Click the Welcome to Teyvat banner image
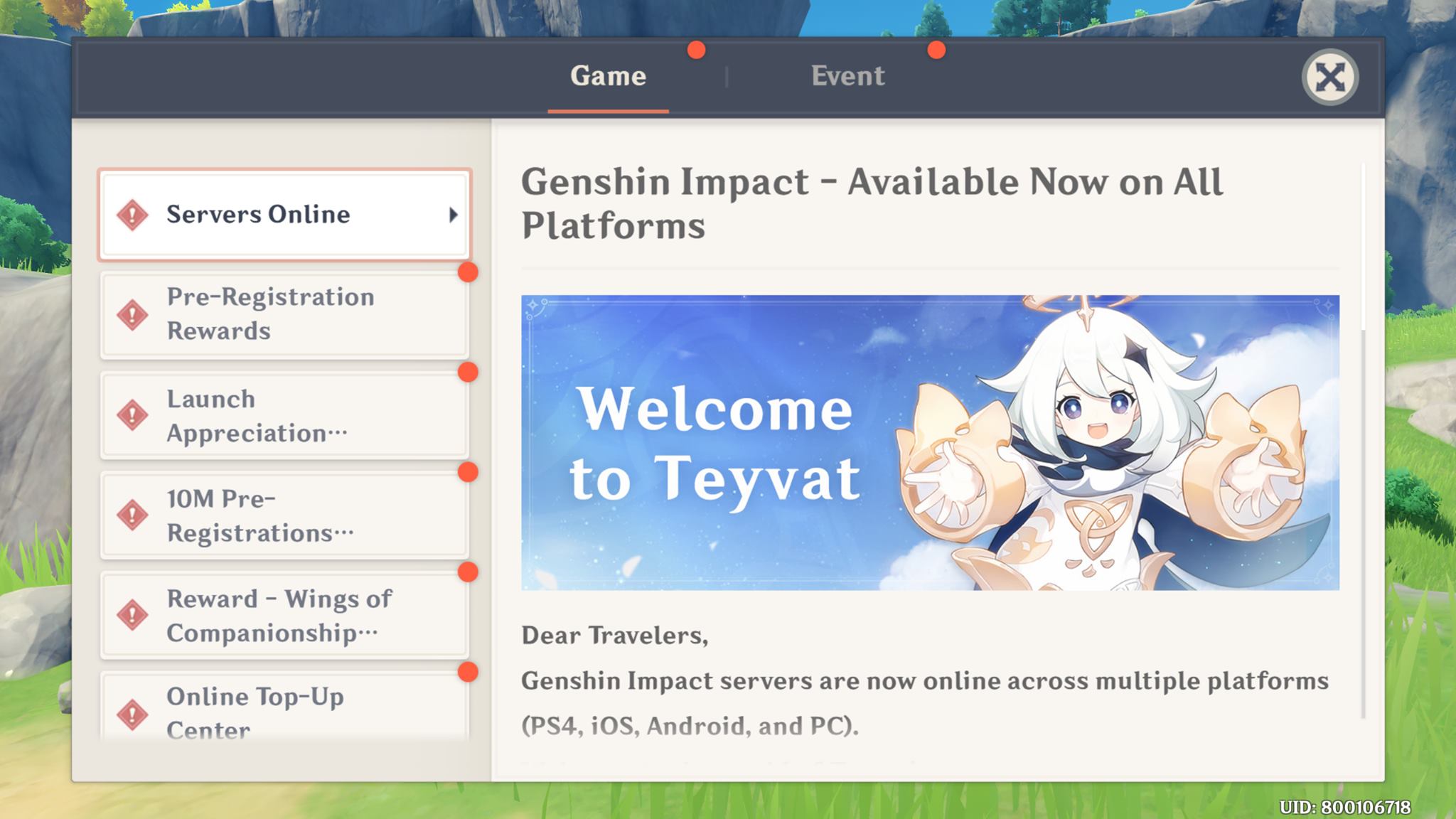This screenshot has width=1456, height=819. pos(930,442)
